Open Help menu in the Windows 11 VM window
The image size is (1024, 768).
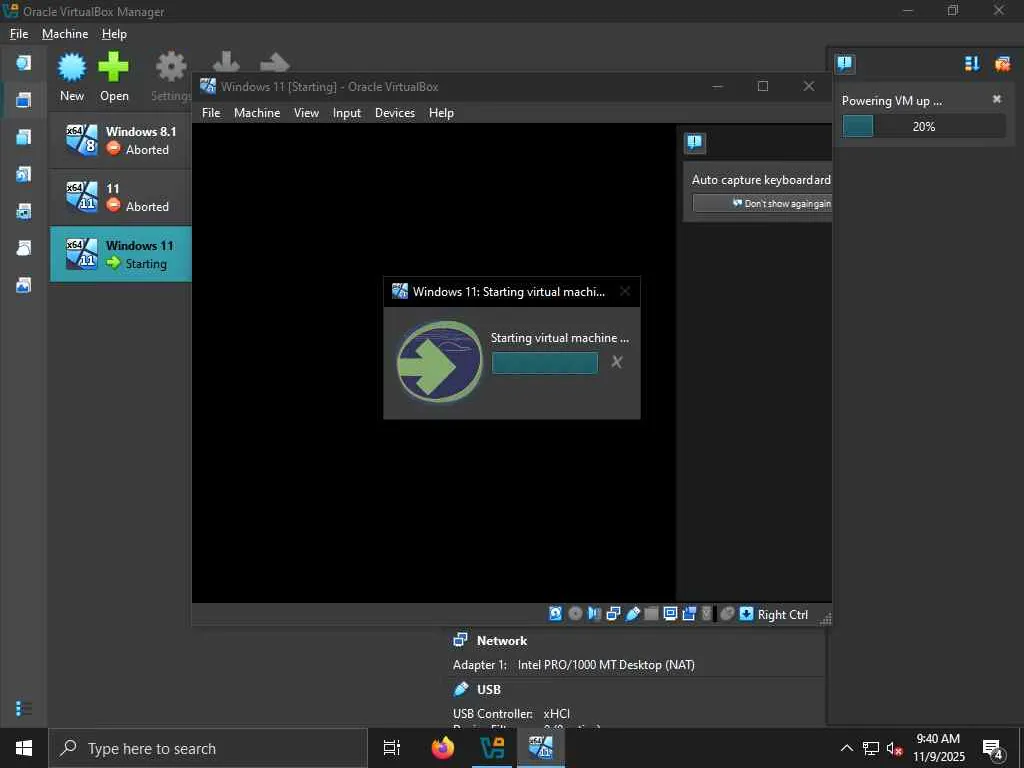[x=441, y=113]
